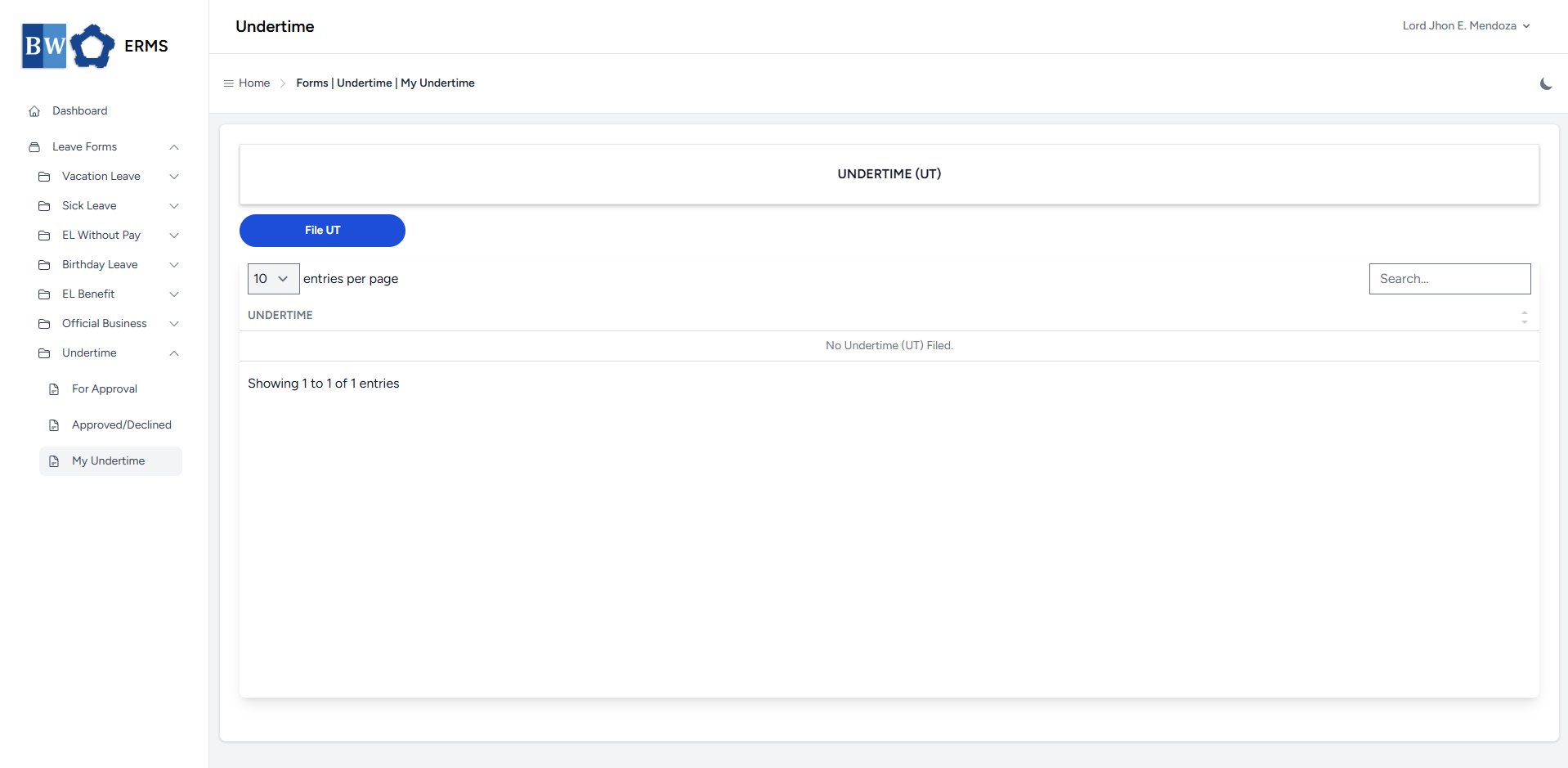This screenshot has width=1568, height=768.
Task: Click the EL Benefit folder icon
Action: pos(44,294)
